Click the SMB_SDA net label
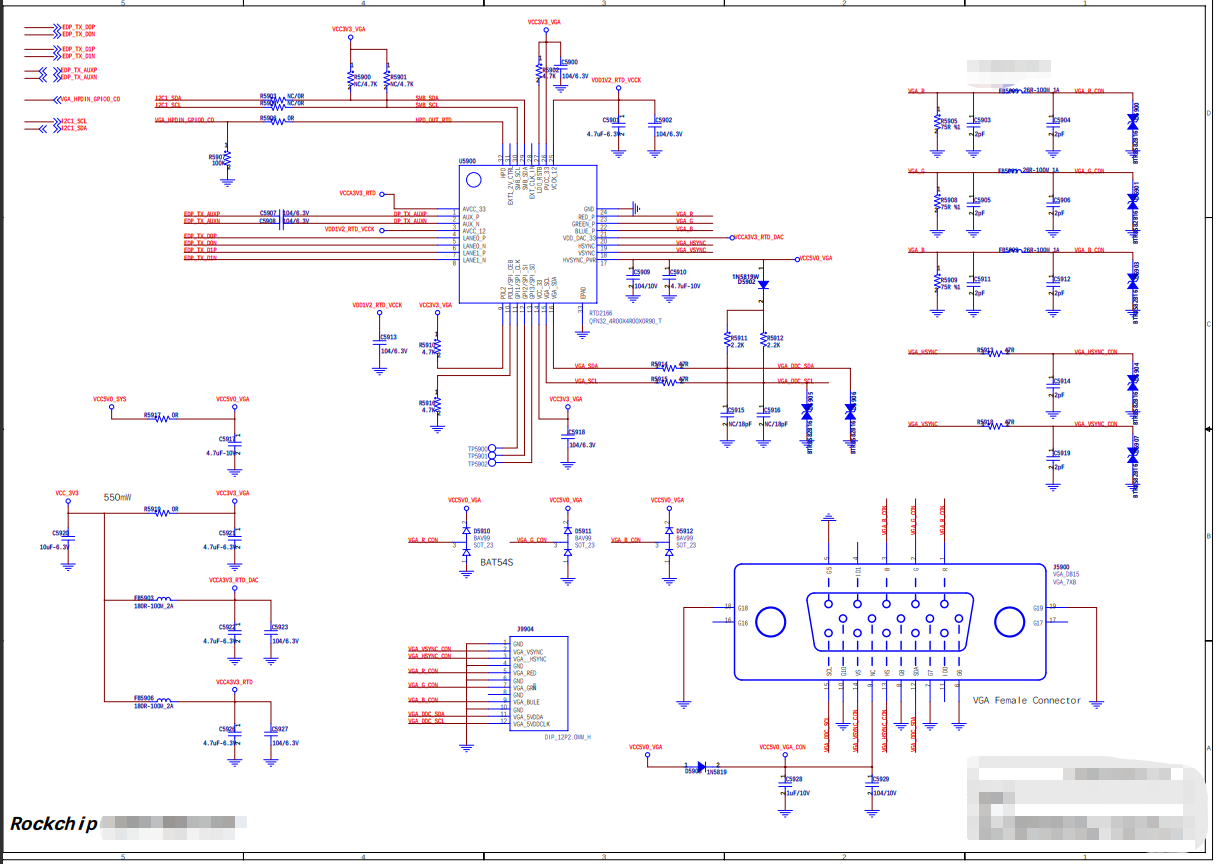 point(427,97)
